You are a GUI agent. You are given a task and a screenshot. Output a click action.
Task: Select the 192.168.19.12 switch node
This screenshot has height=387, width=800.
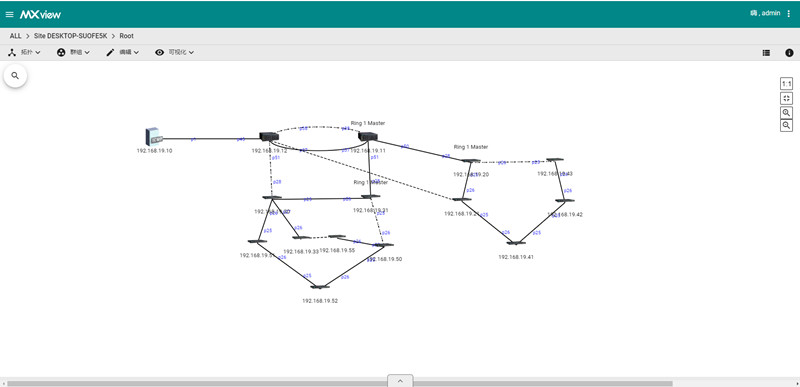pos(269,136)
